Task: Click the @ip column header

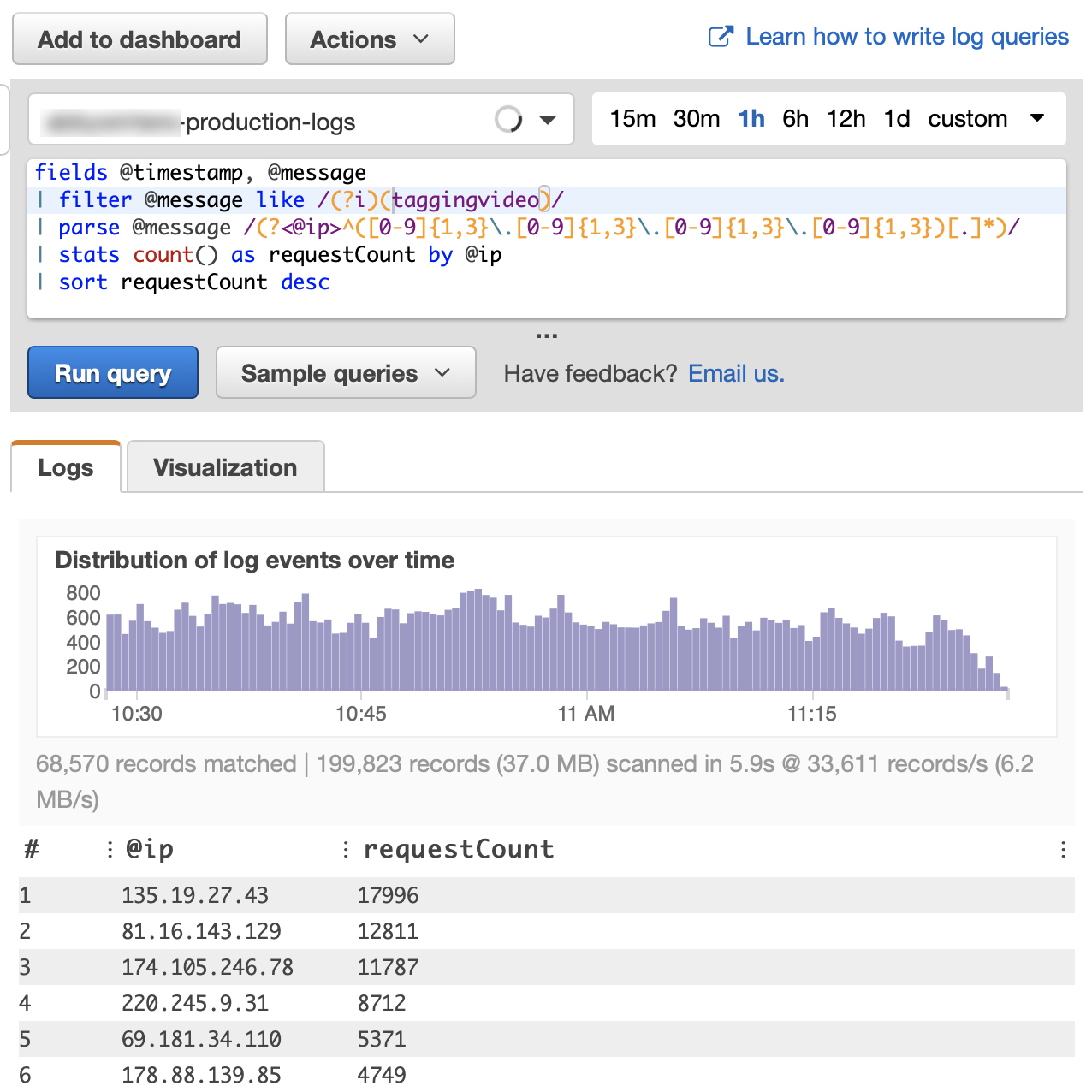Action: click(x=149, y=849)
